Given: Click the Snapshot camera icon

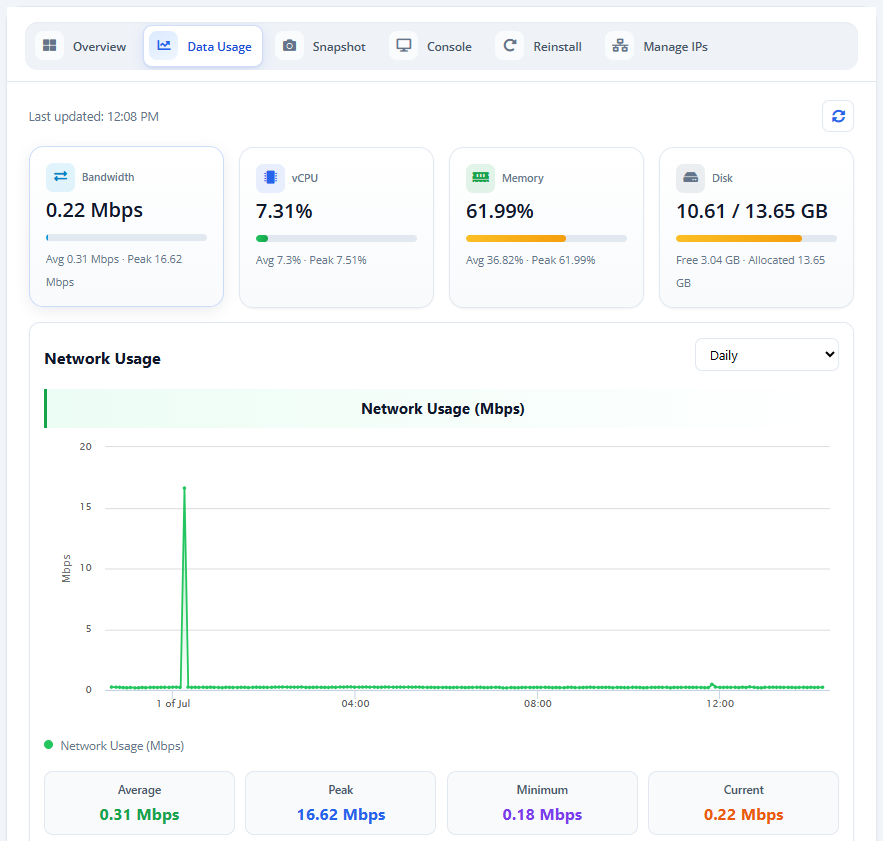Looking at the screenshot, I should click(x=289, y=46).
